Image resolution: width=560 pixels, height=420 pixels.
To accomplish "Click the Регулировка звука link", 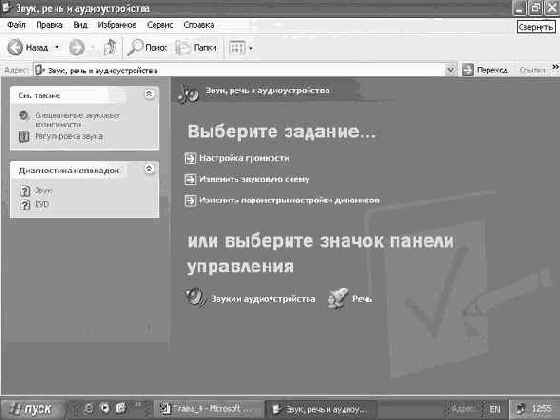I will pos(69,136).
